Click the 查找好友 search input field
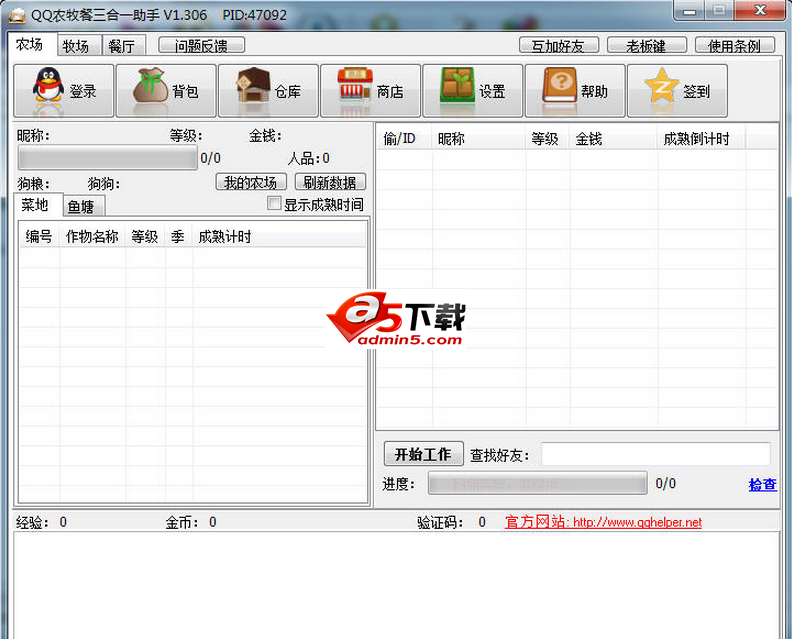 (x=656, y=454)
